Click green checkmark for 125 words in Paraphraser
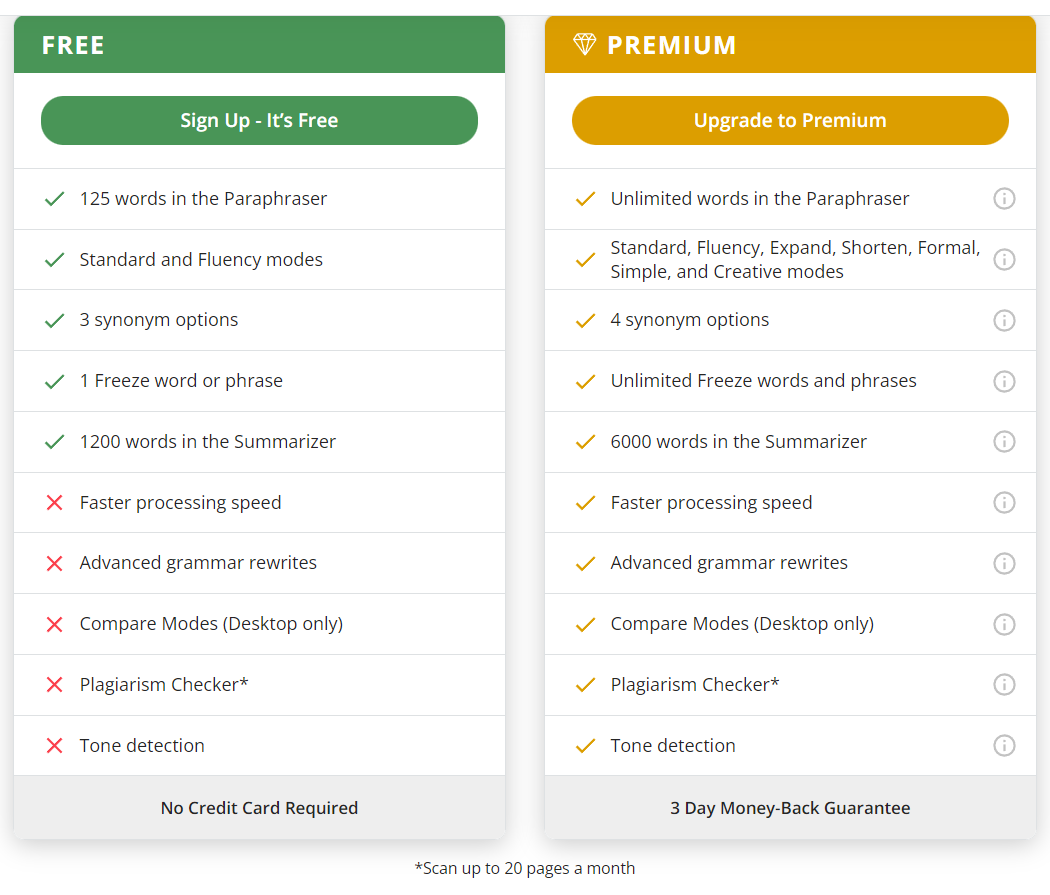Screen dimensions: 1050x895 point(55,199)
